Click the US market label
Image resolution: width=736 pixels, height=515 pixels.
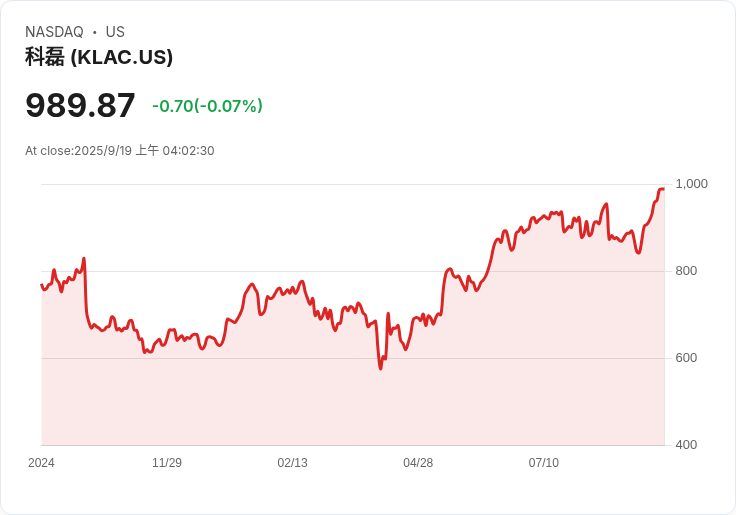pos(115,32)
